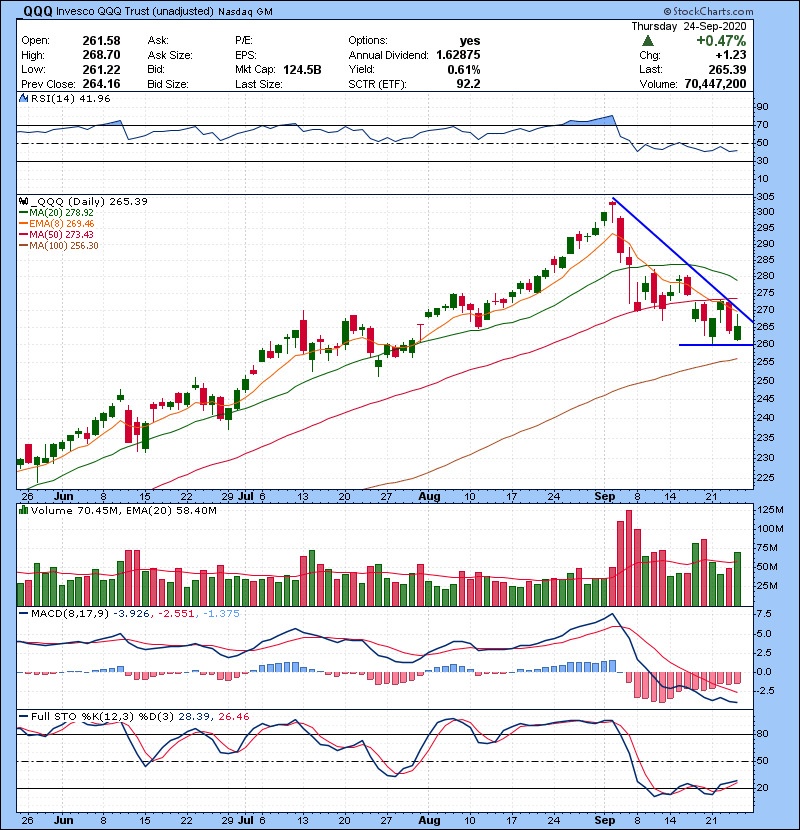The height and width of the screenshot is (830, 800).
Task: Click the Low value 261.22
Action: click(x=101, y=70)
